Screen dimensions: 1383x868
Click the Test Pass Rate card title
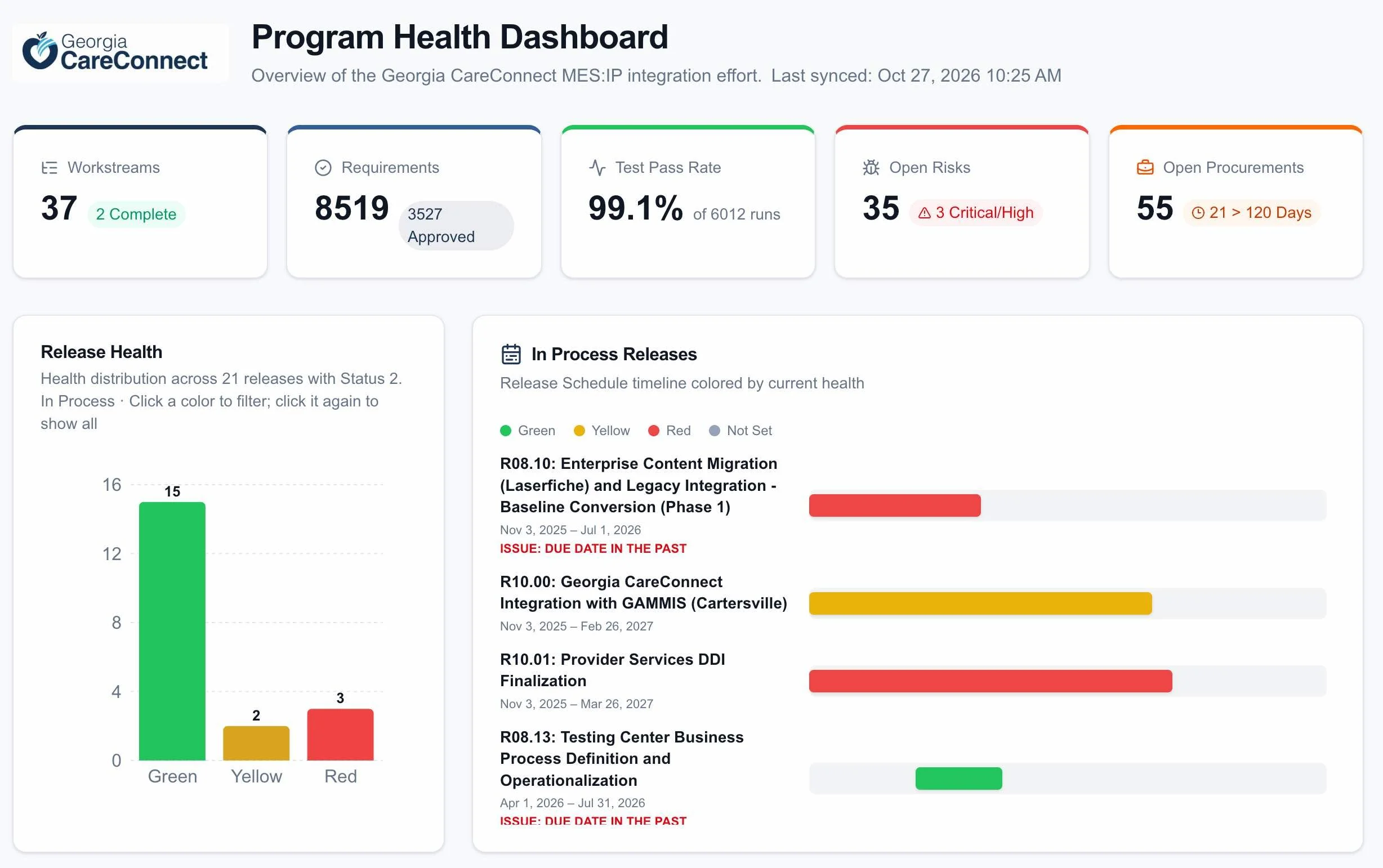pos(668,168)
